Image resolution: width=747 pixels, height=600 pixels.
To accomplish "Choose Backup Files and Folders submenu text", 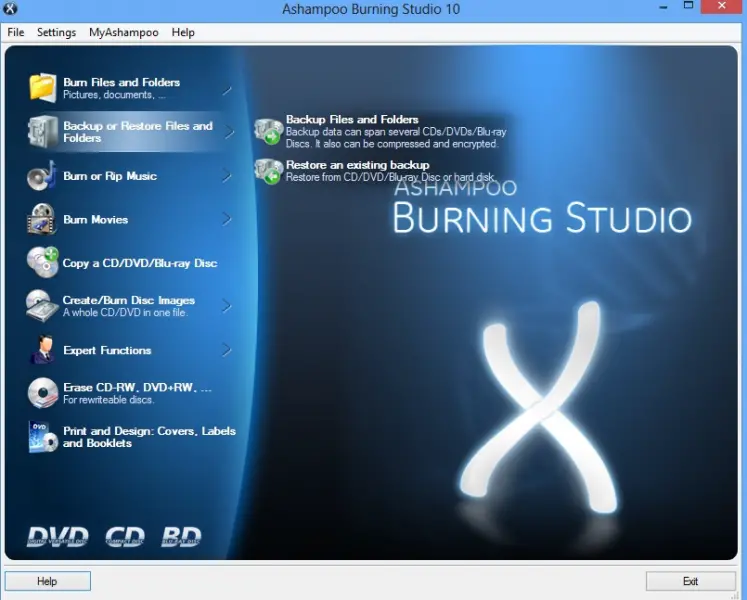I will 352,119.
